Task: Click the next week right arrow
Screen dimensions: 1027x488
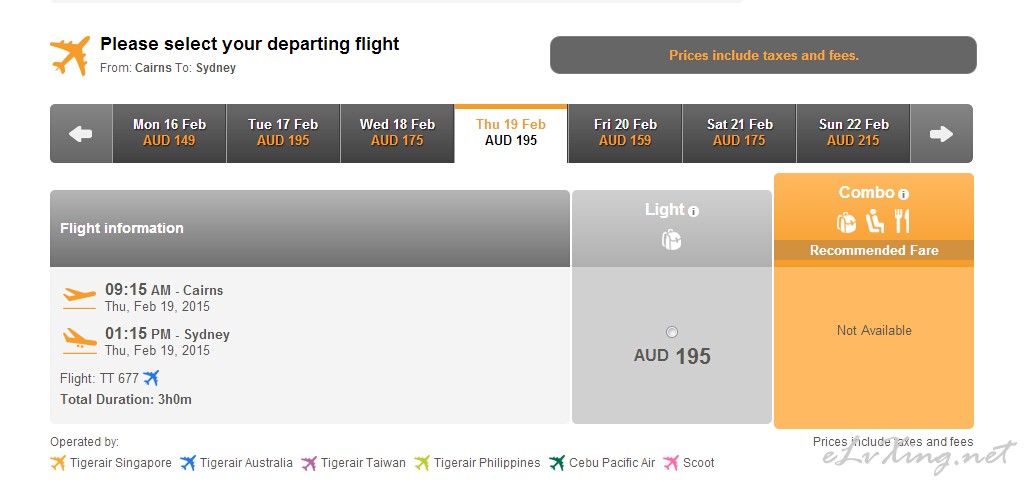Action: [941, 134]
